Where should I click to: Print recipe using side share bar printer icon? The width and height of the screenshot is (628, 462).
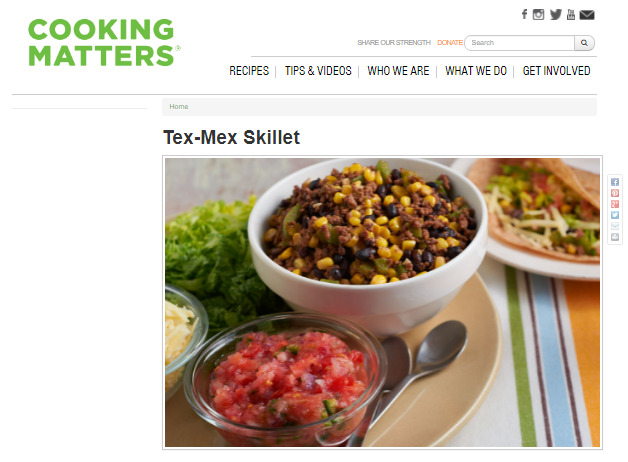tap(615, 237)
